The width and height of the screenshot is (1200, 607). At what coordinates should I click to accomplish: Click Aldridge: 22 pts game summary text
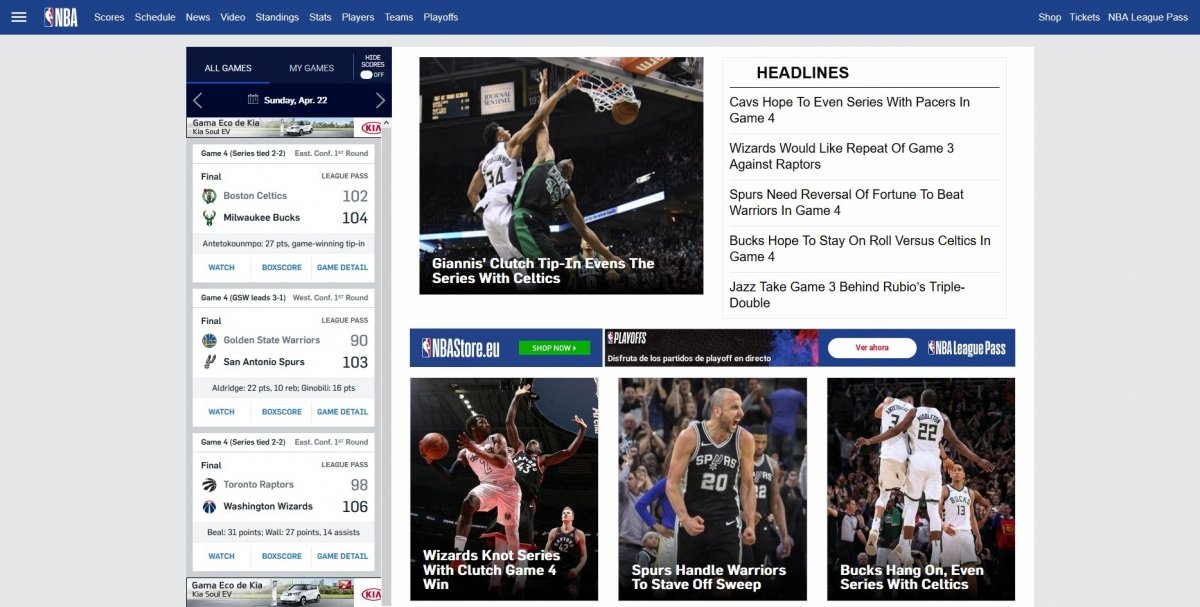[x=284, y=388]
